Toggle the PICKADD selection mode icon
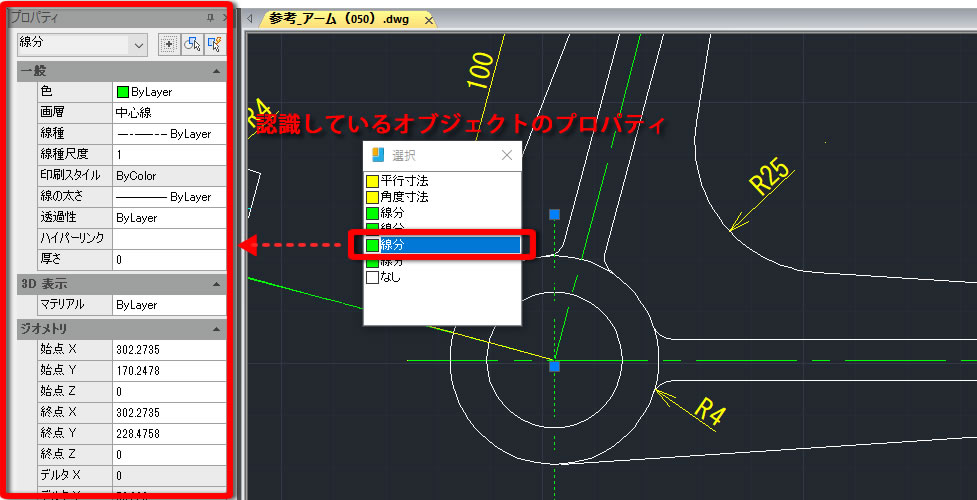Viewport: 977px width, 500px height. [168, 44]
